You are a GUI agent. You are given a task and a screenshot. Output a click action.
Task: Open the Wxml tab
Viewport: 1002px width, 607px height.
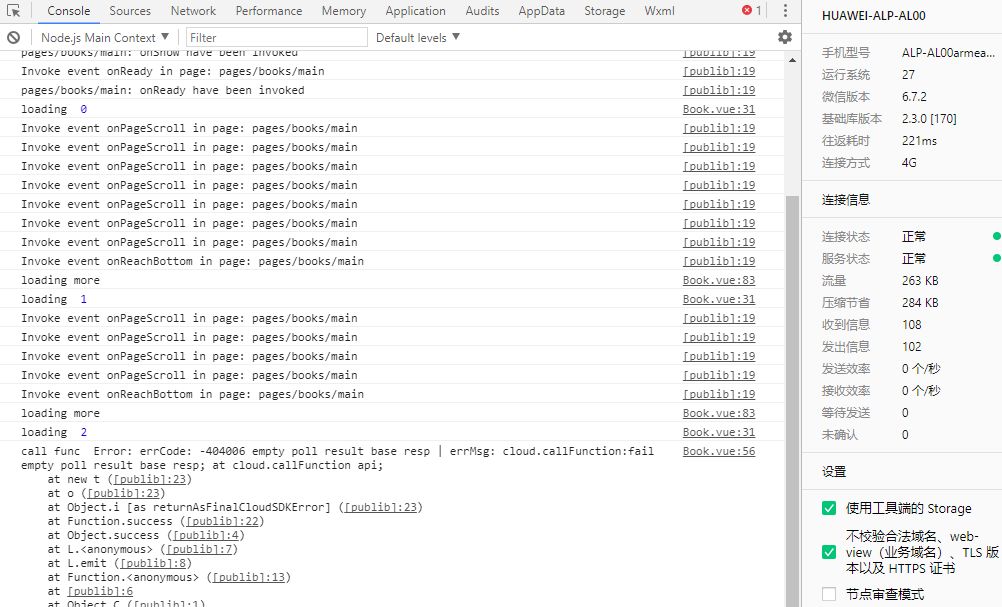pyautogui.click(x=659, y=11)
